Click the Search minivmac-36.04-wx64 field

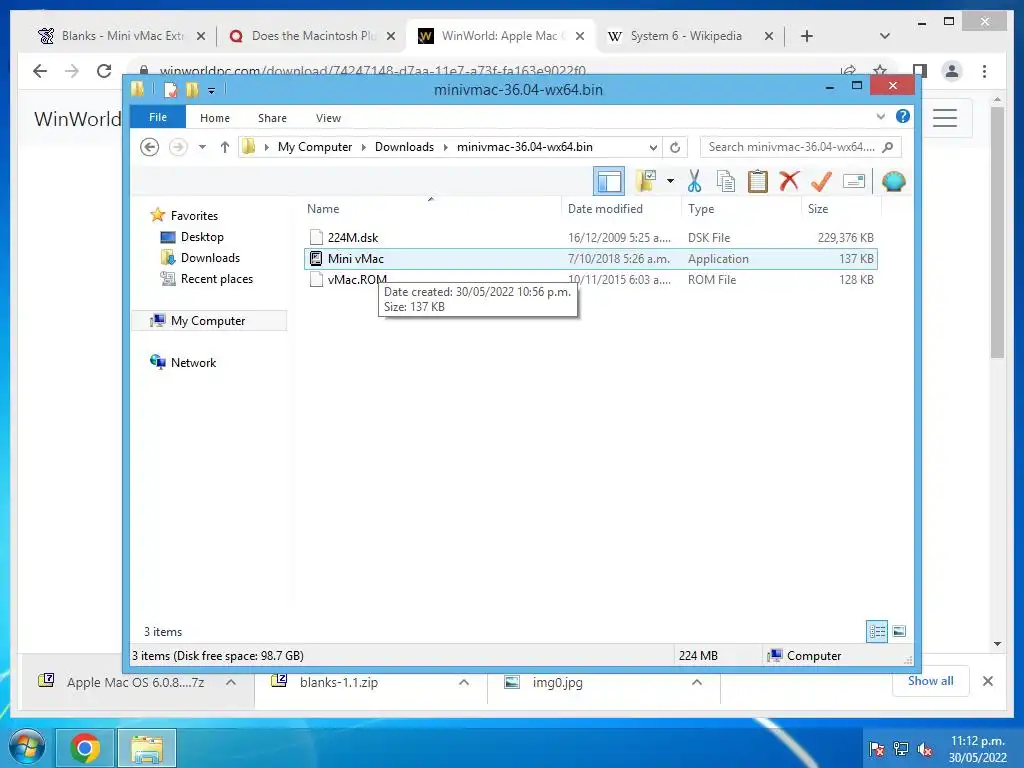[801, 147]
